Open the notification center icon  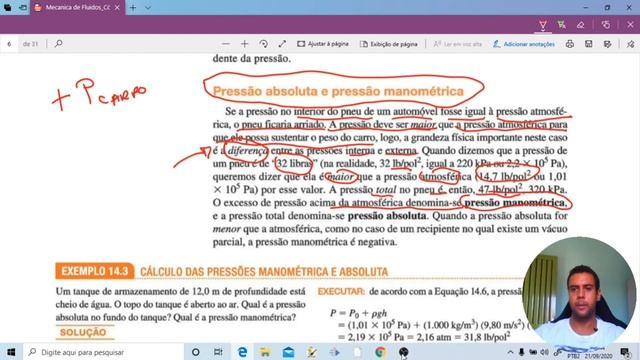[625, 352]
